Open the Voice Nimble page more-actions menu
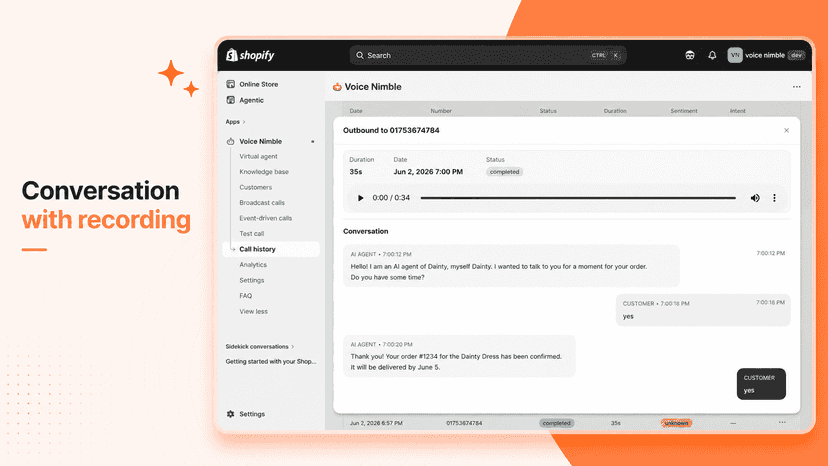 796,87
